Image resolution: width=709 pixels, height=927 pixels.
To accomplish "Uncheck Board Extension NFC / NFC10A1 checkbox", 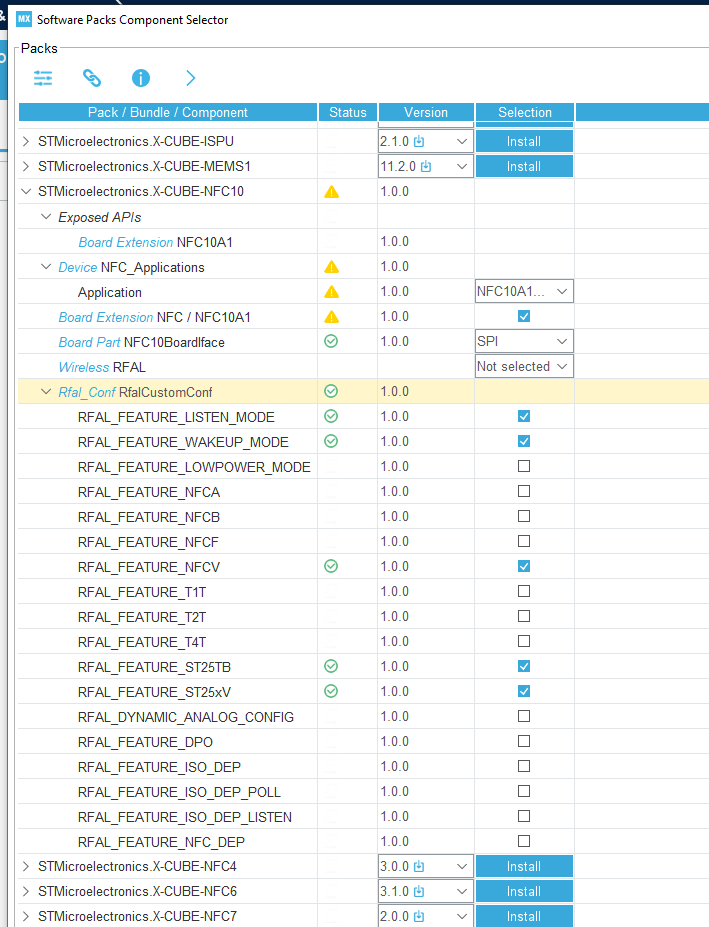I will coord(524,316).
